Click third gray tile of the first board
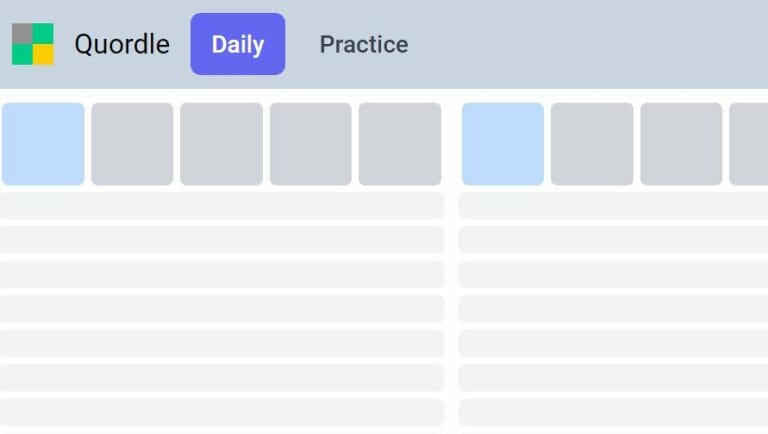The image size is (768, 434). 221,144
